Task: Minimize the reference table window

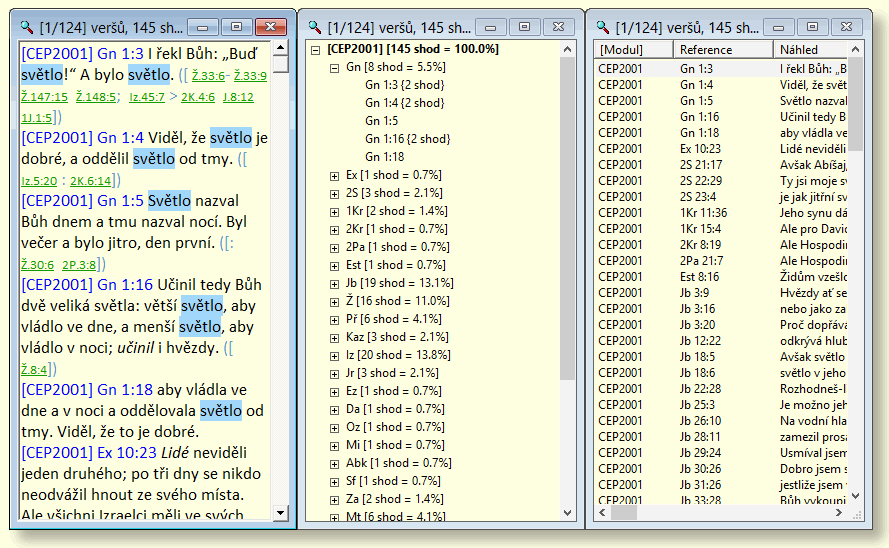Action: pos(780,26)
